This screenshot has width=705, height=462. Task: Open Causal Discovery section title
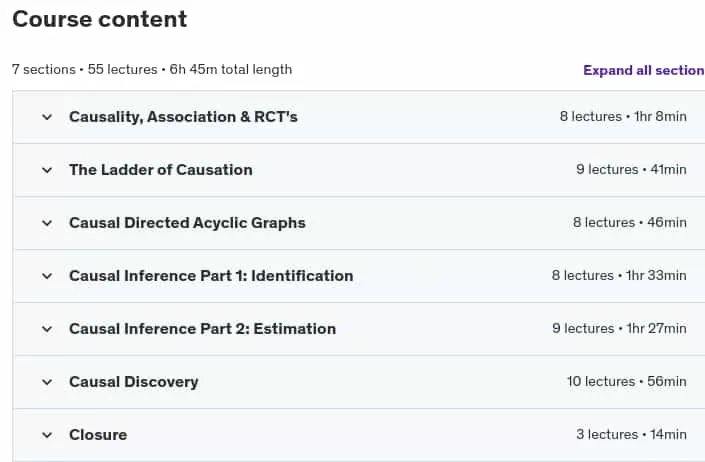tap(134, 382)
